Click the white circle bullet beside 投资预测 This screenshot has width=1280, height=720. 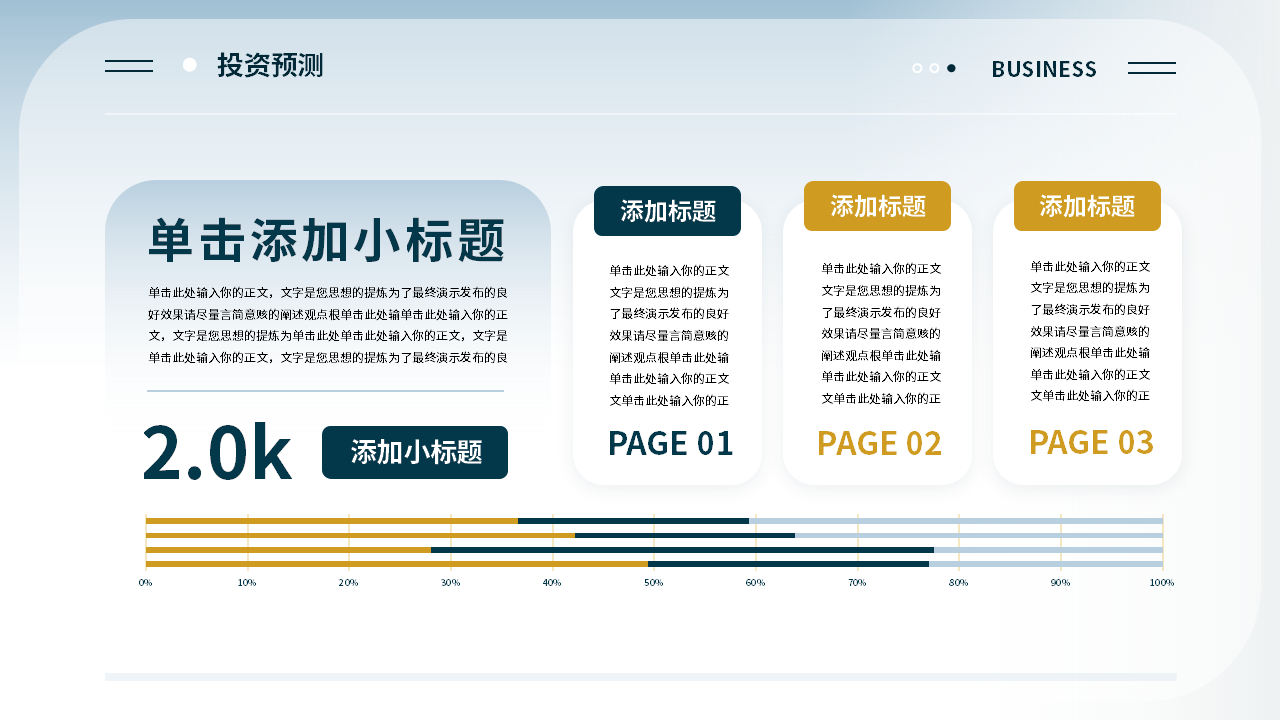tap(190, 65)
